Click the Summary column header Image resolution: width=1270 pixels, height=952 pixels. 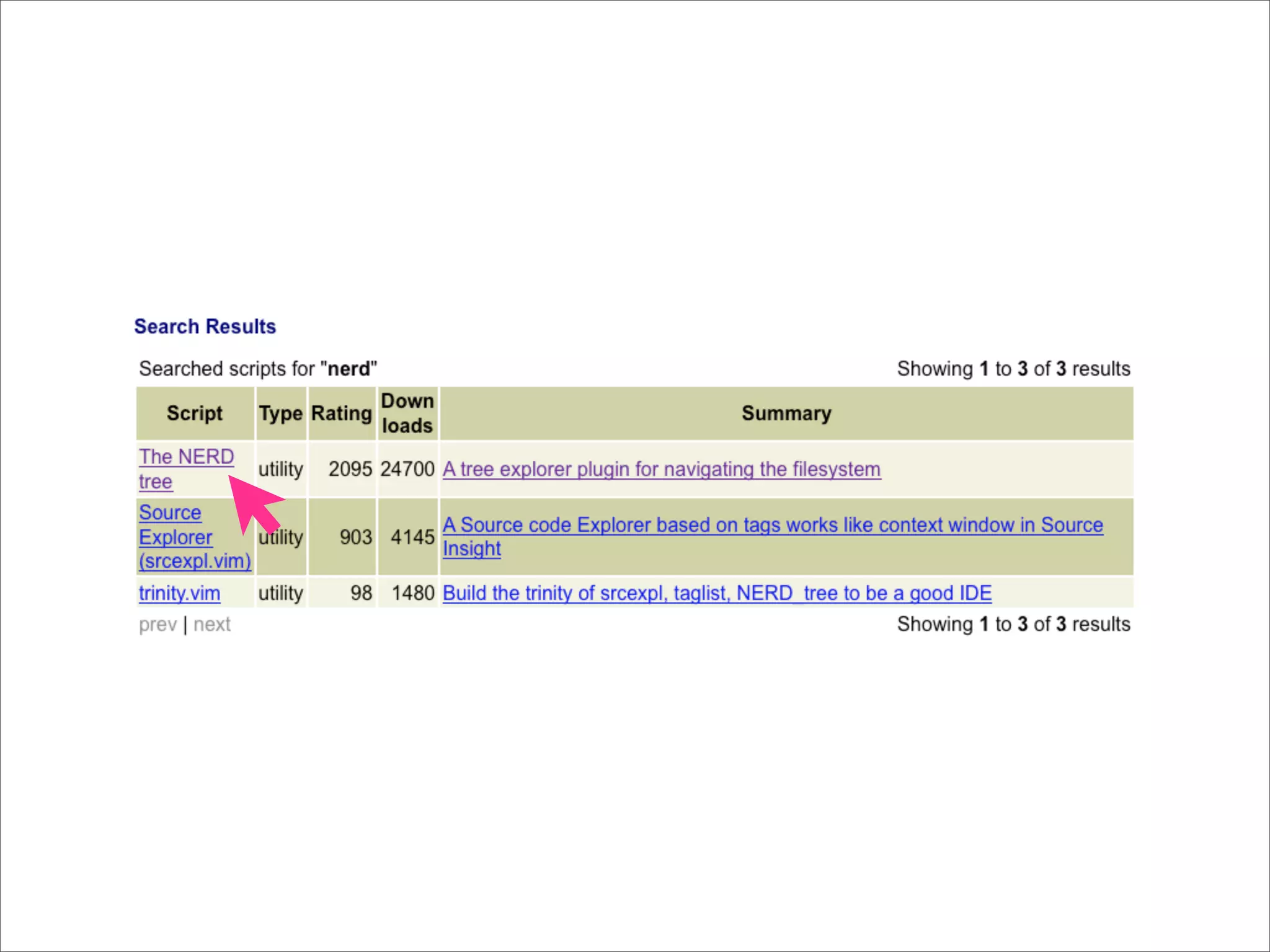click(786, 413)
